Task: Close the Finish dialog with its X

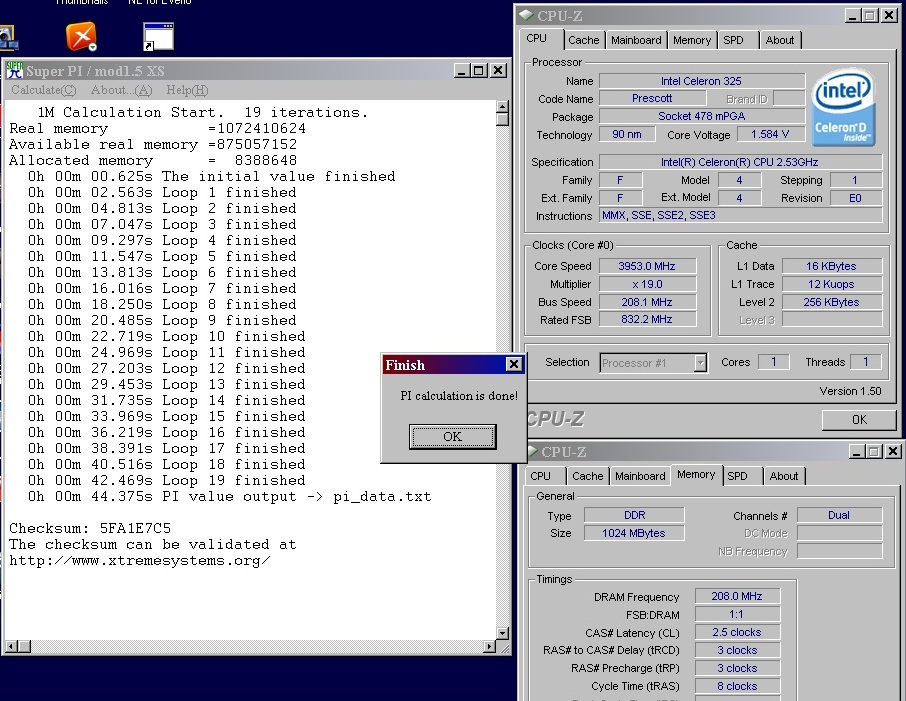Action: 513,365
